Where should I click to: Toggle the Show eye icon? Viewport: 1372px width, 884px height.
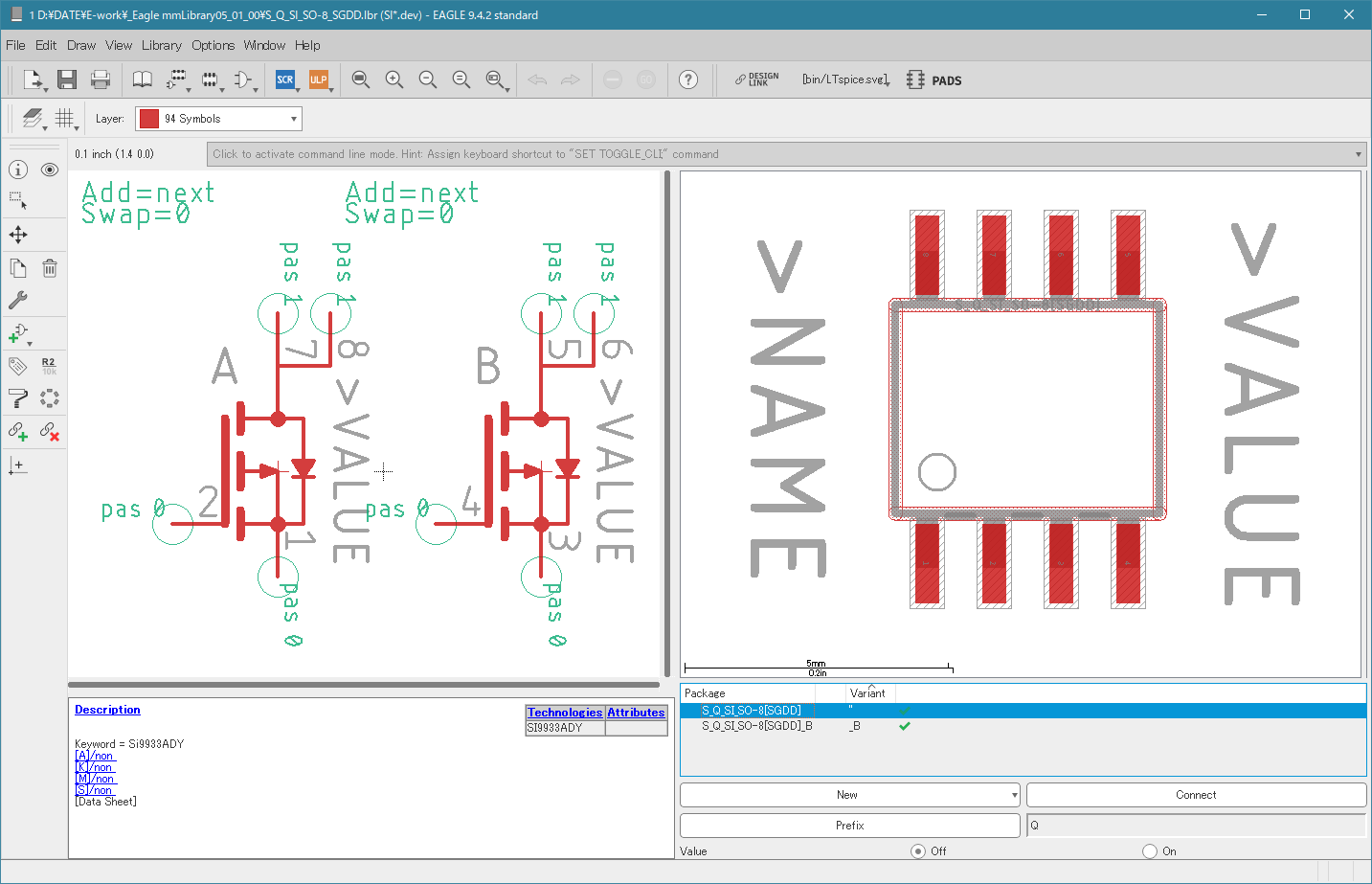click(x=50, y=170)
